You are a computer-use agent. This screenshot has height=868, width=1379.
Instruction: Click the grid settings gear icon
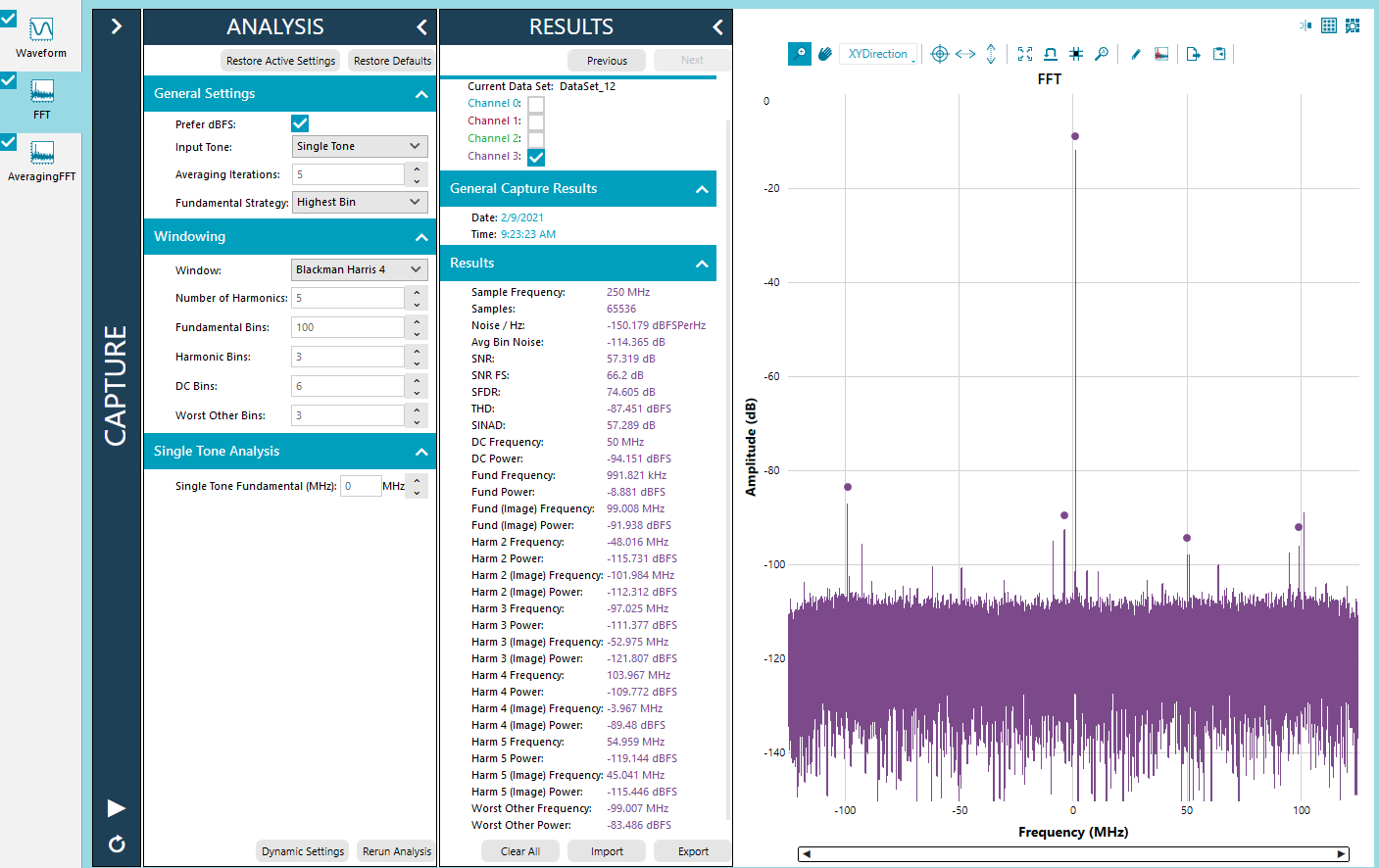pyautogui.click(x=1353, y=25)
